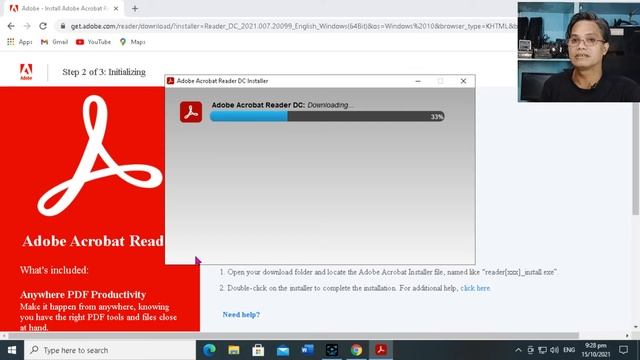640x360 pixels.
Task: Click ENG language indicator
Action: pyautogui.click(x=569, y=350)
